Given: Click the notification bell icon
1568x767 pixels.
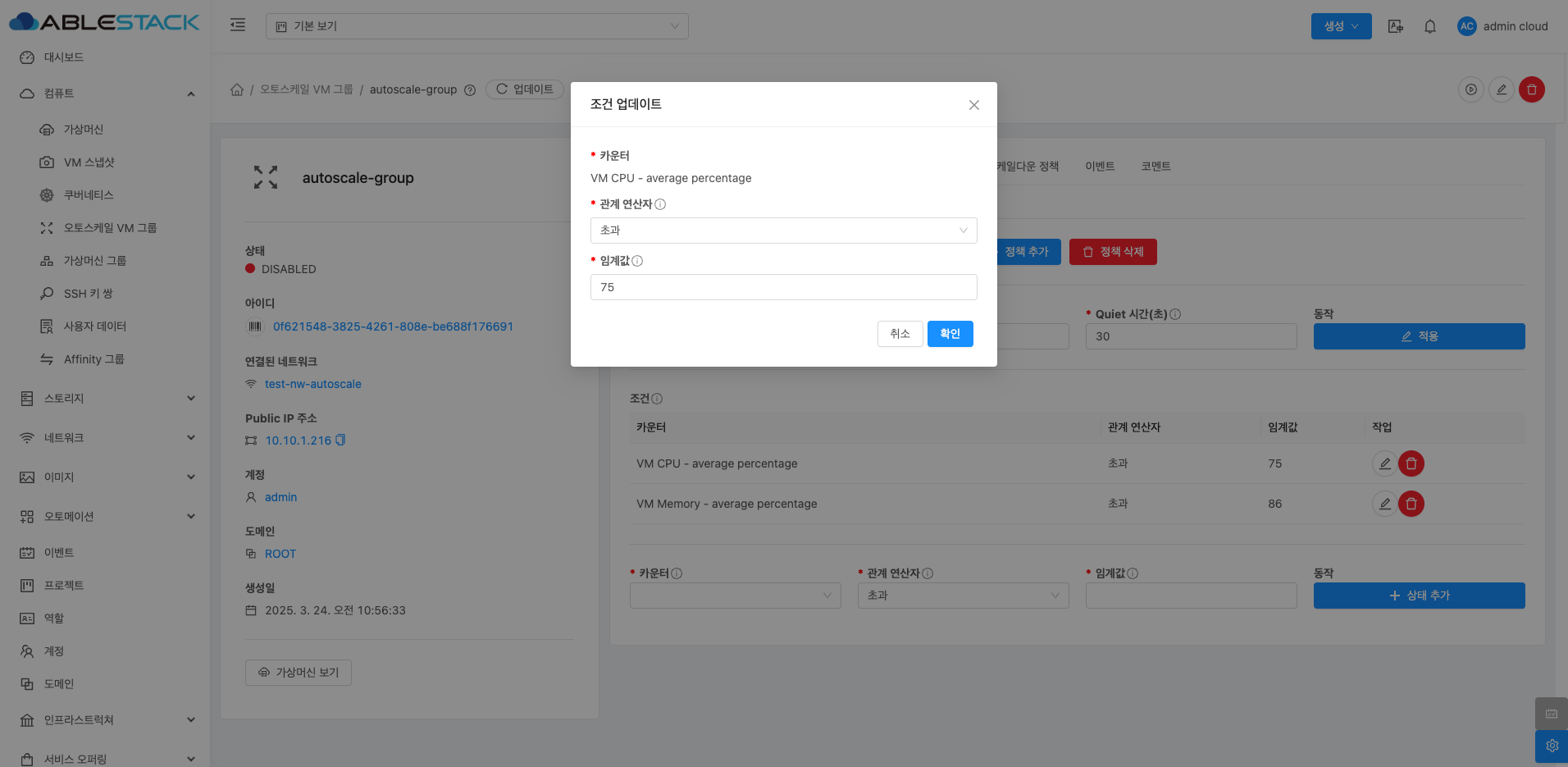Looking at the screenshot, I should point(1429,26).
